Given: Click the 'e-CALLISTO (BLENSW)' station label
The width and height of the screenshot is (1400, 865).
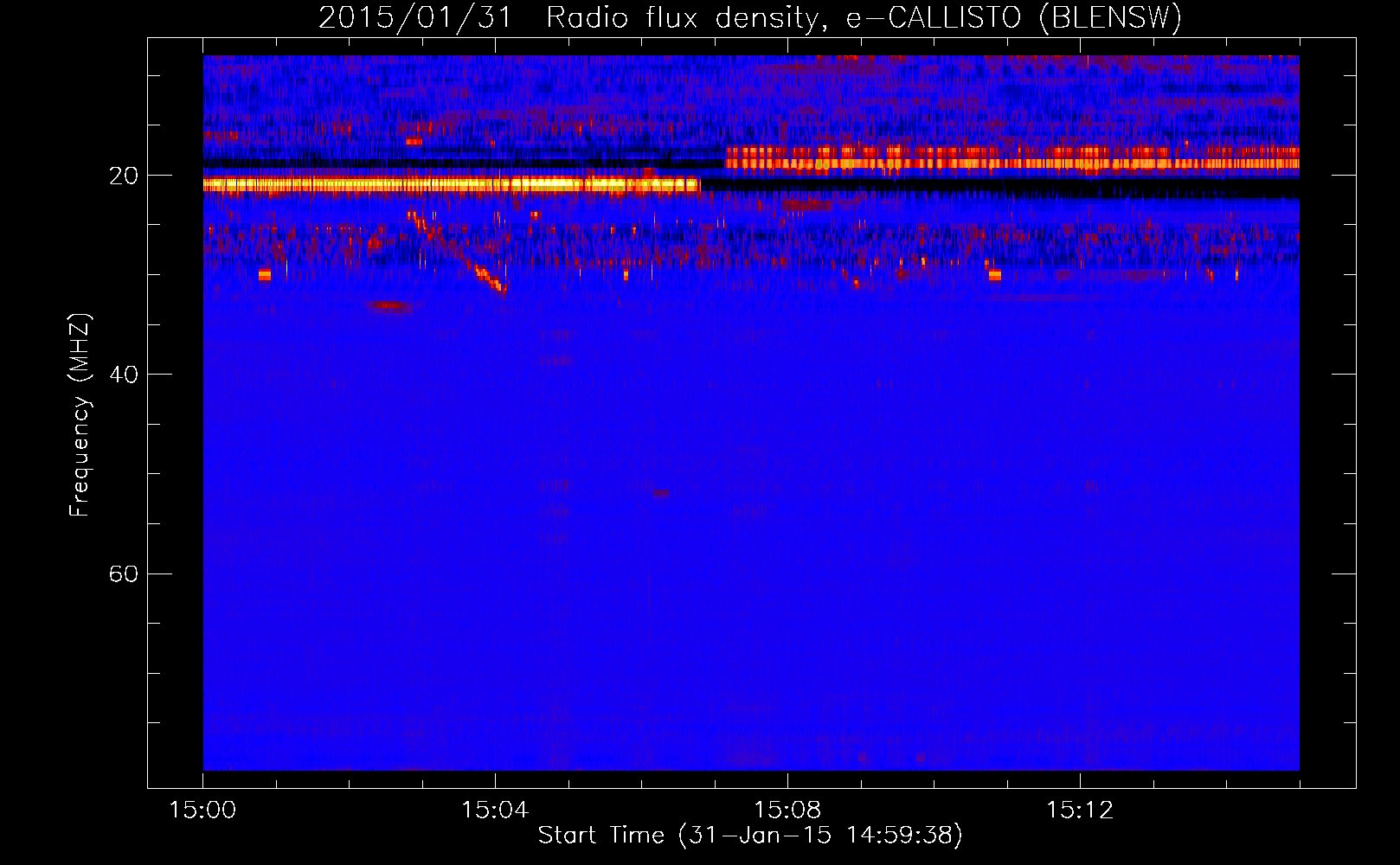Looking at the screenshot, I should (1014, 17).
